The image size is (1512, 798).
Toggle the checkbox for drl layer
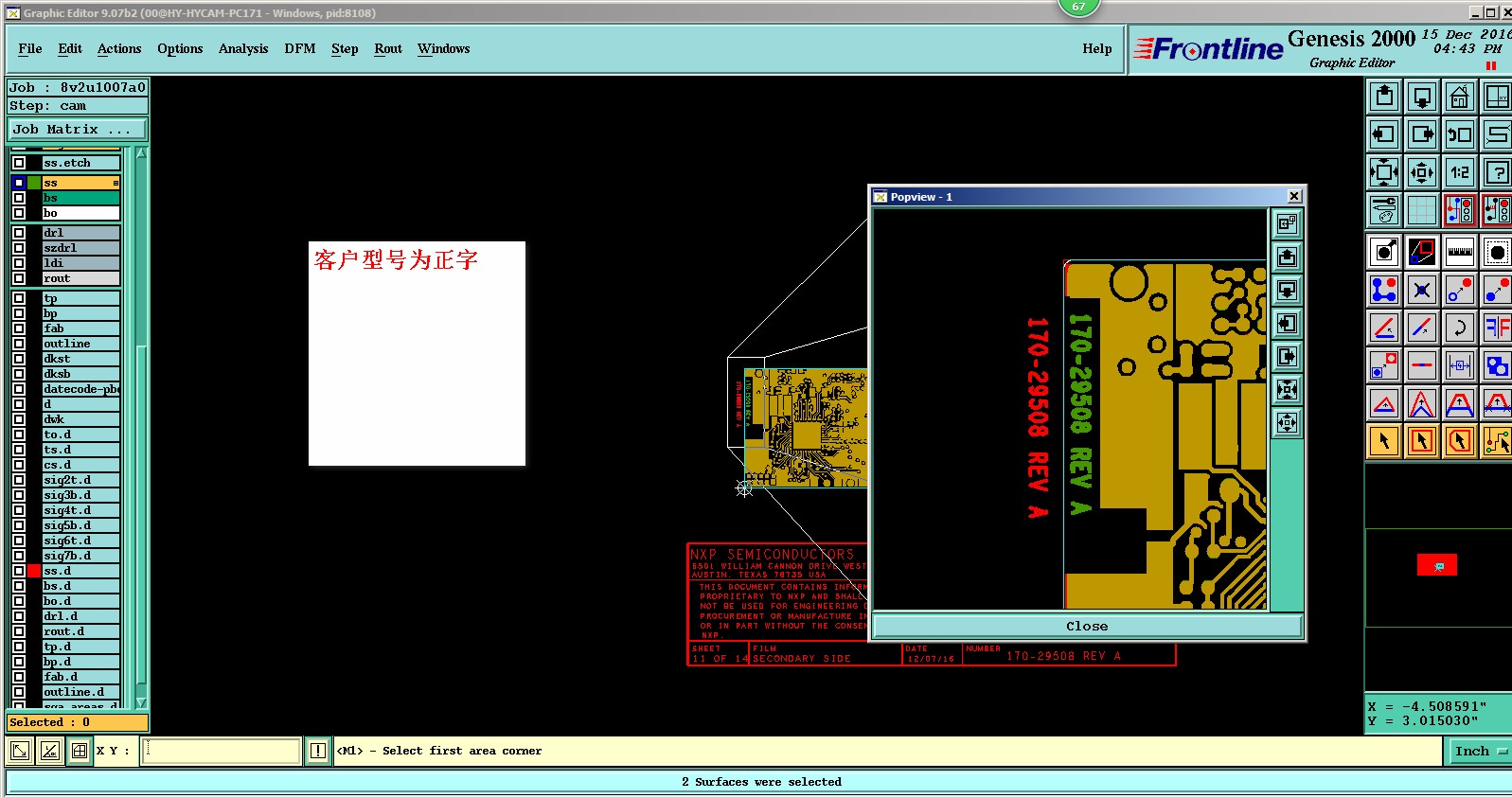(19, 233)
